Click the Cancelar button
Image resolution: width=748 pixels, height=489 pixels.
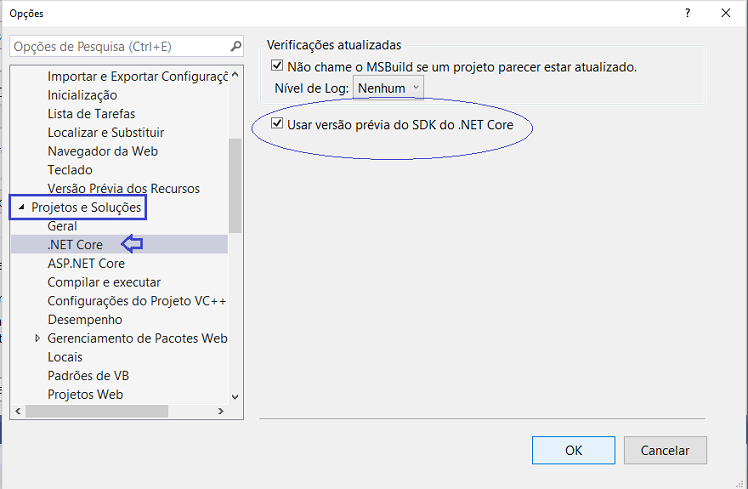tap(665, 450)
